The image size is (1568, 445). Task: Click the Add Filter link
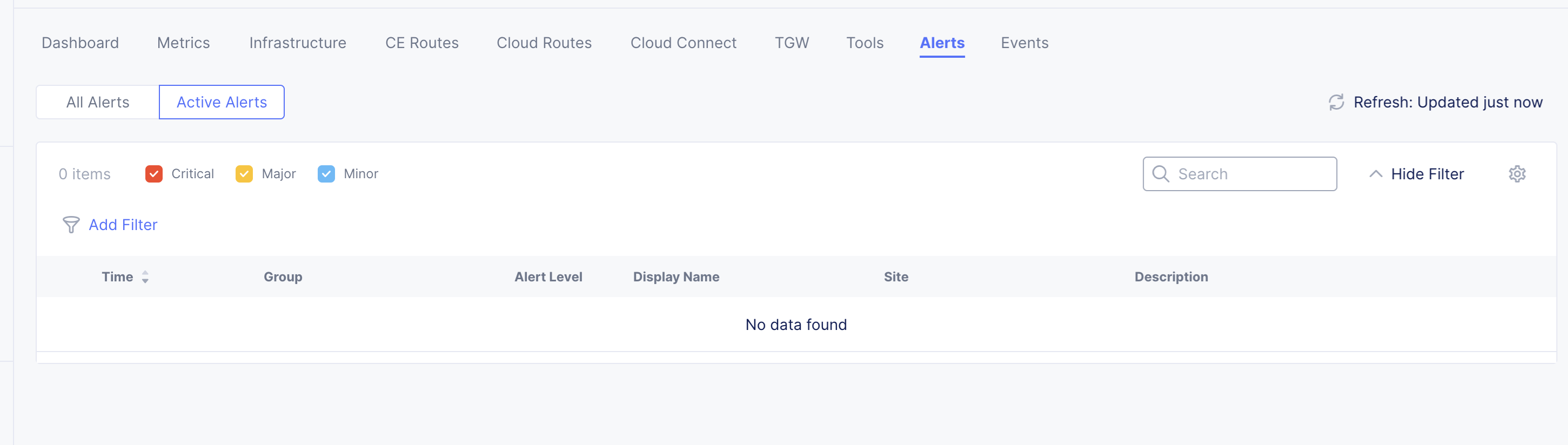(123, 225)
